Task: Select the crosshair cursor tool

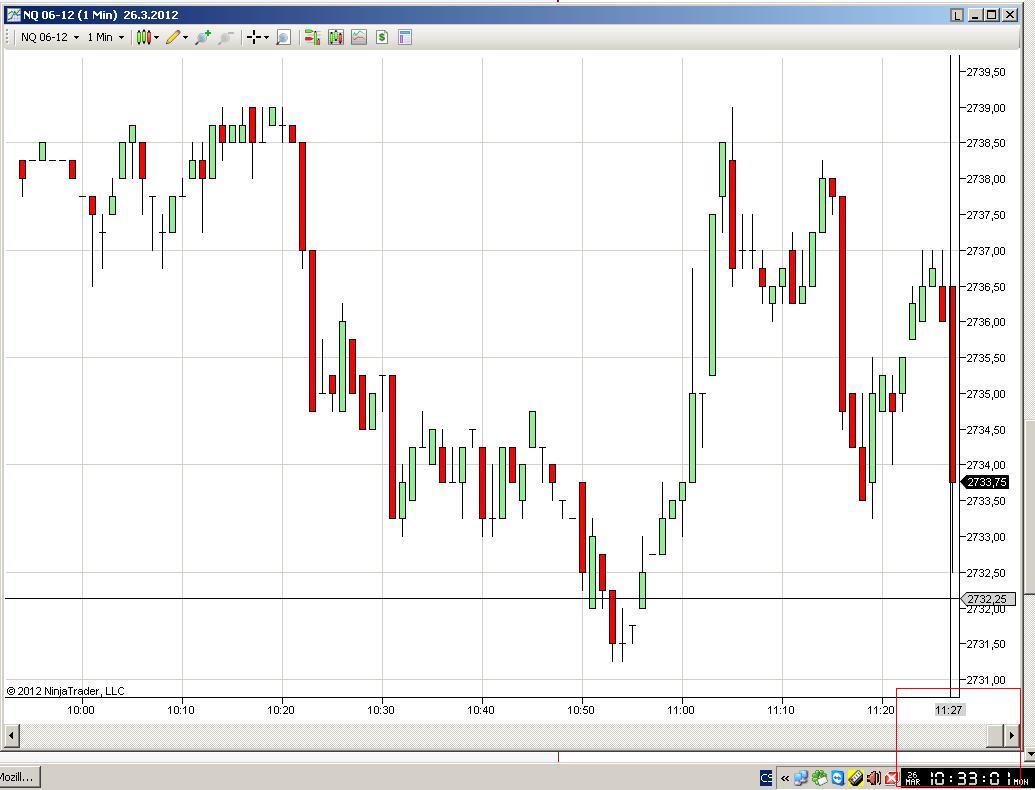Action: pyautogui.click(x=253, y=38)
